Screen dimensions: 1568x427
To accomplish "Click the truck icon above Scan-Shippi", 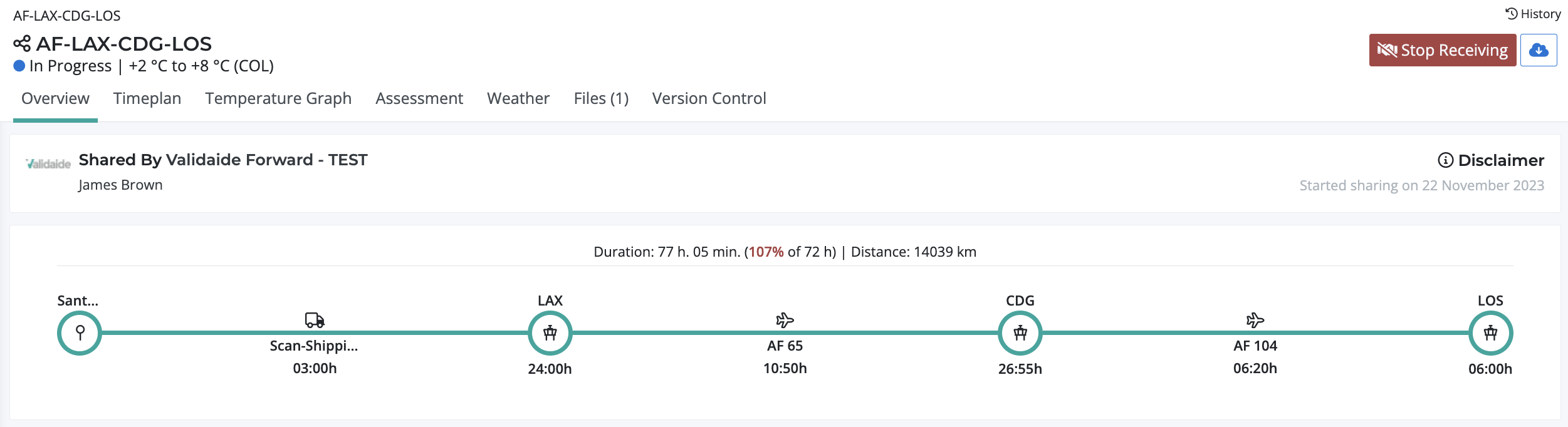I will 315,321.
